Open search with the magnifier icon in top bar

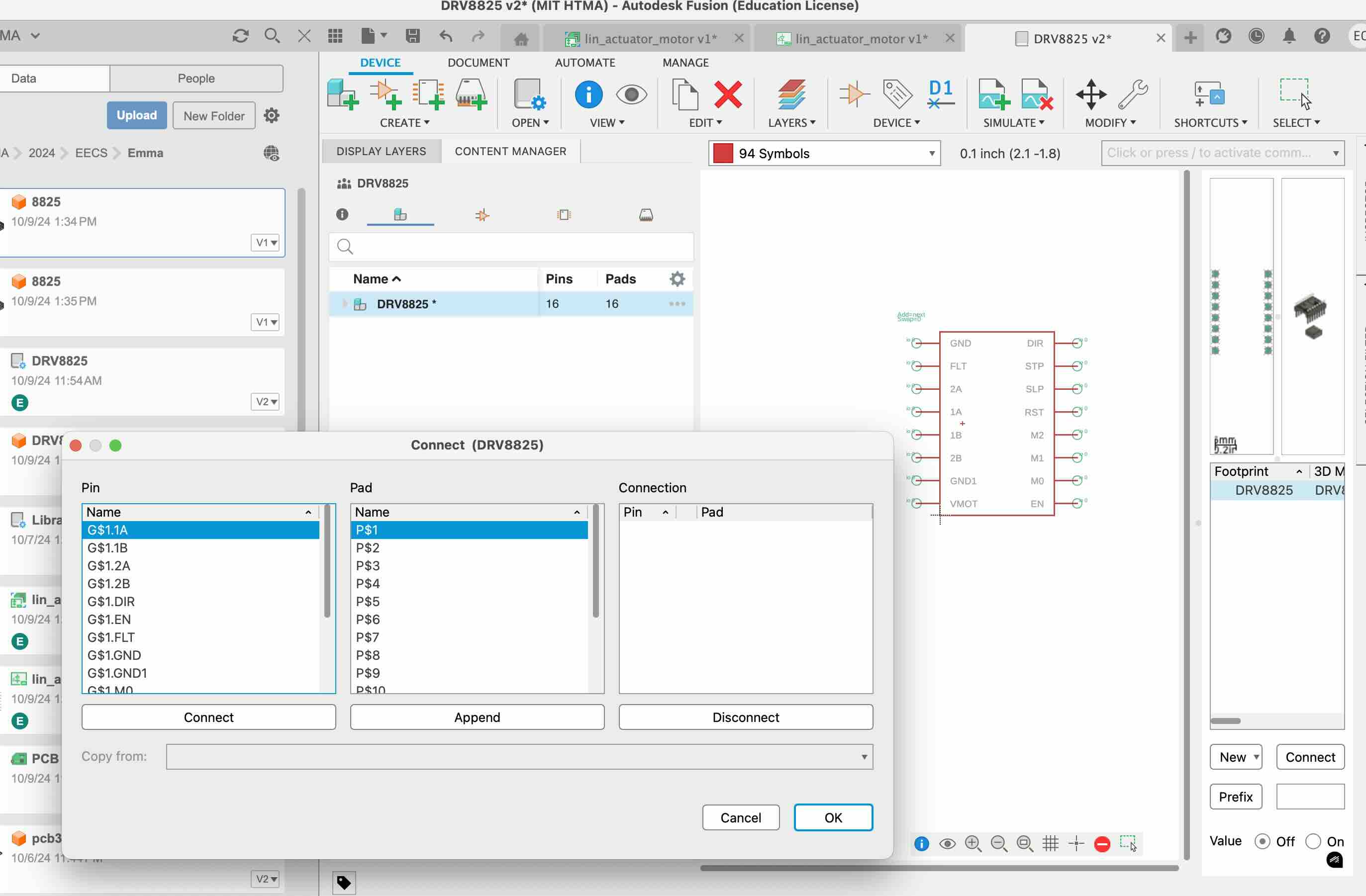[272, 36]
